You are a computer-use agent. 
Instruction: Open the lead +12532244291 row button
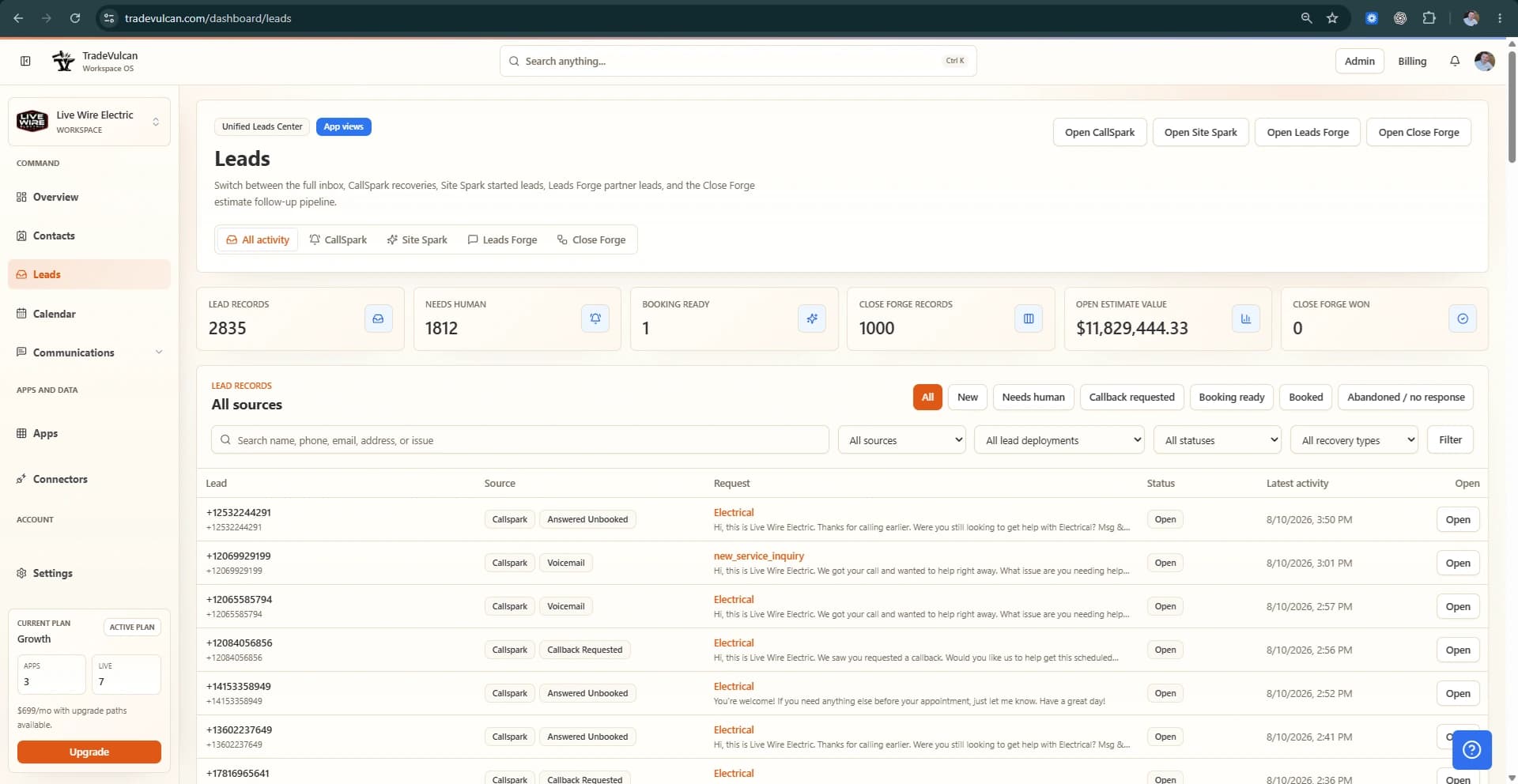(1458, 519)
